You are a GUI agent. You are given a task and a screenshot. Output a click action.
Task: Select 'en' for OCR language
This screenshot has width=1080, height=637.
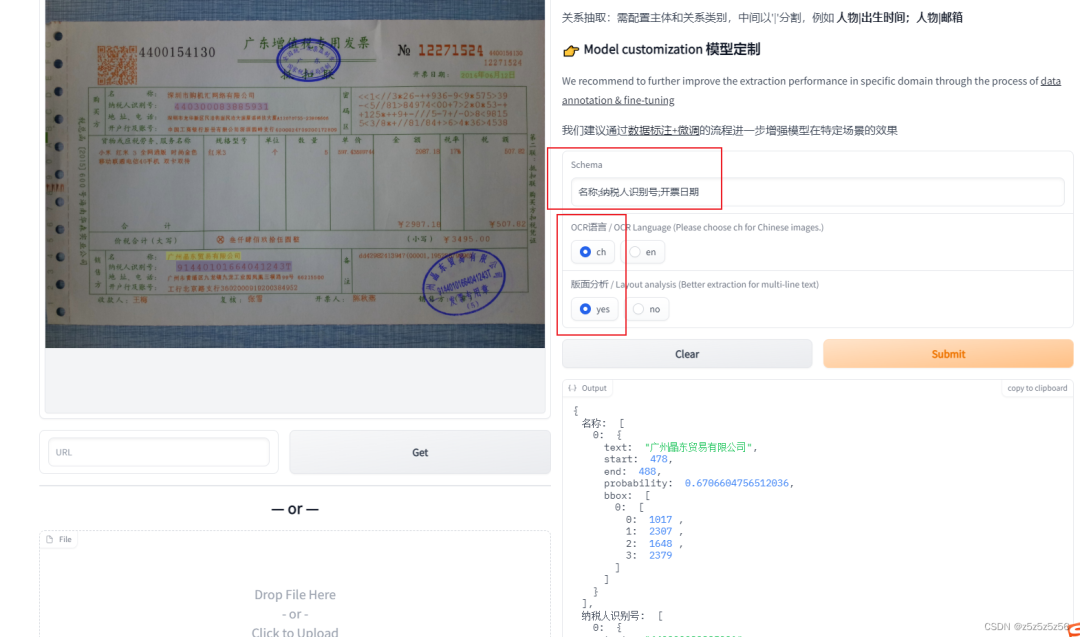coord(633,252)
